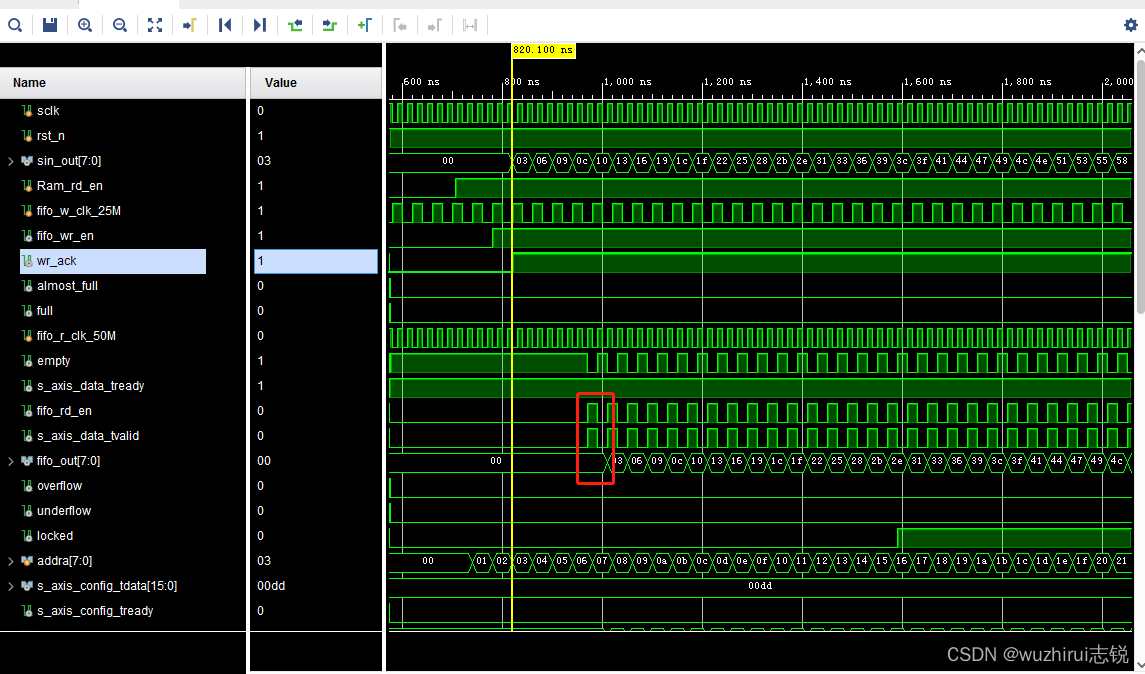Click the sin_out value 03
Image resolution: width=1145 pixels, height=674 pixels.
coord(264,161)
